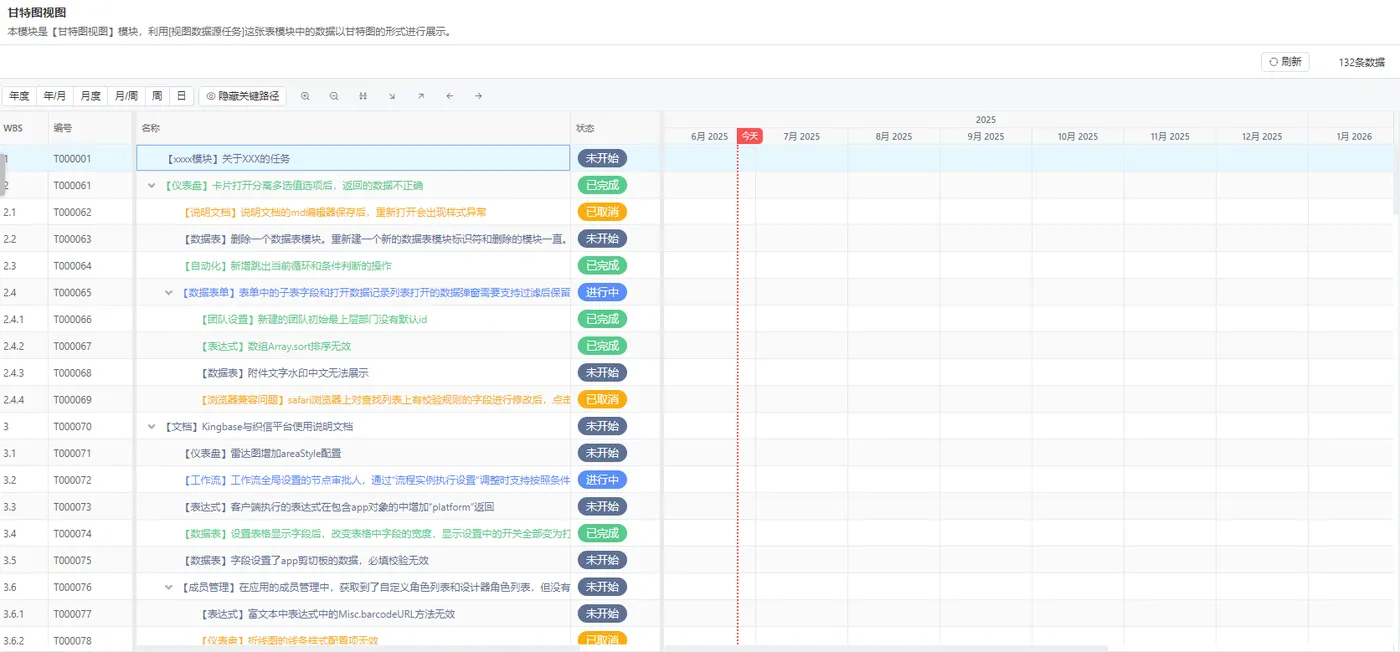Switch time scale to 月度
The height and width of the screenshot is (652, 1400).
click(91, 96)
